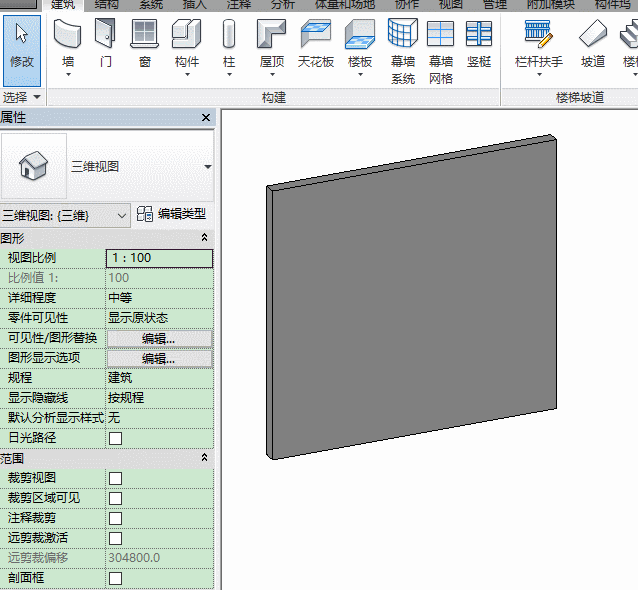Switch to the 注释 ribbon tab

(x=238, y=5)
